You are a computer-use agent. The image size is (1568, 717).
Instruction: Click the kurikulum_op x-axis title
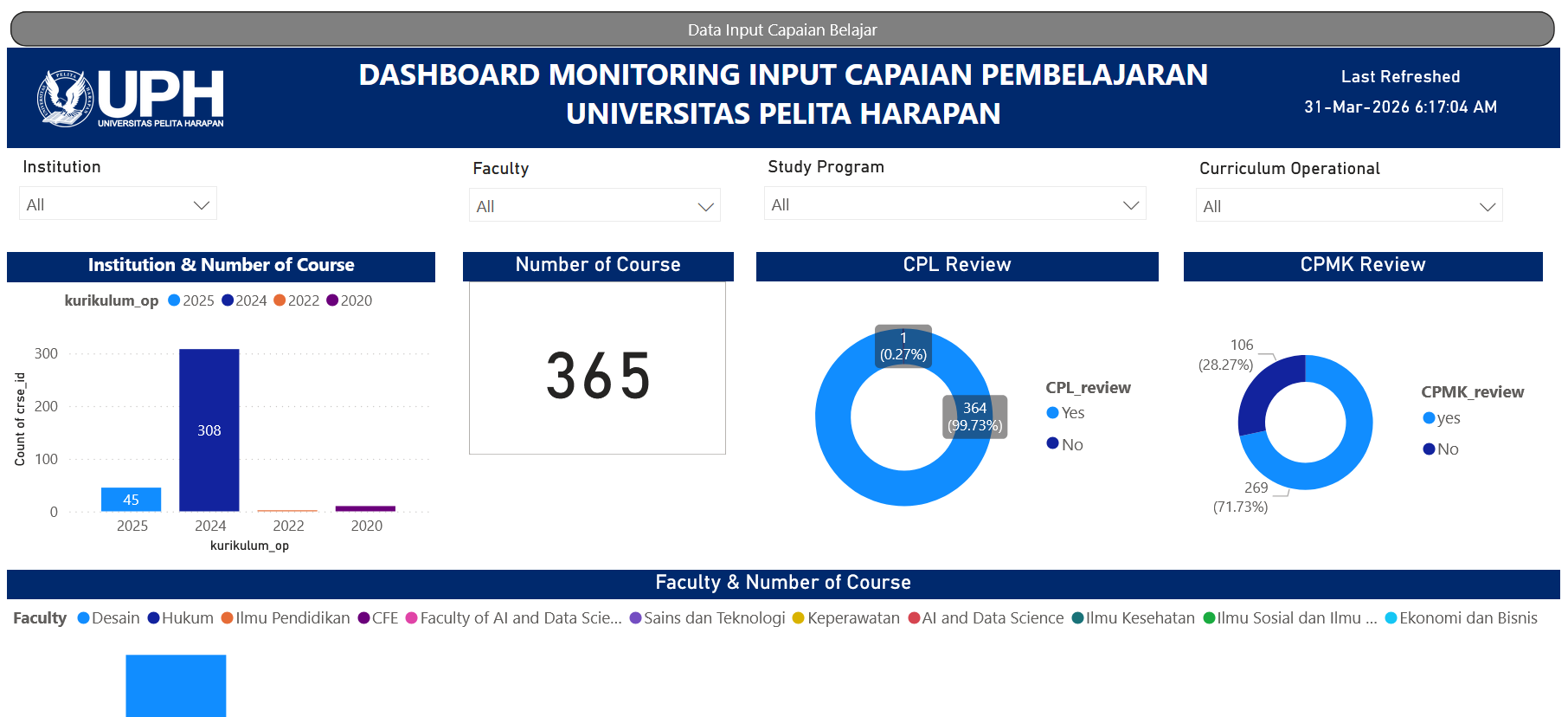[249, 546]
